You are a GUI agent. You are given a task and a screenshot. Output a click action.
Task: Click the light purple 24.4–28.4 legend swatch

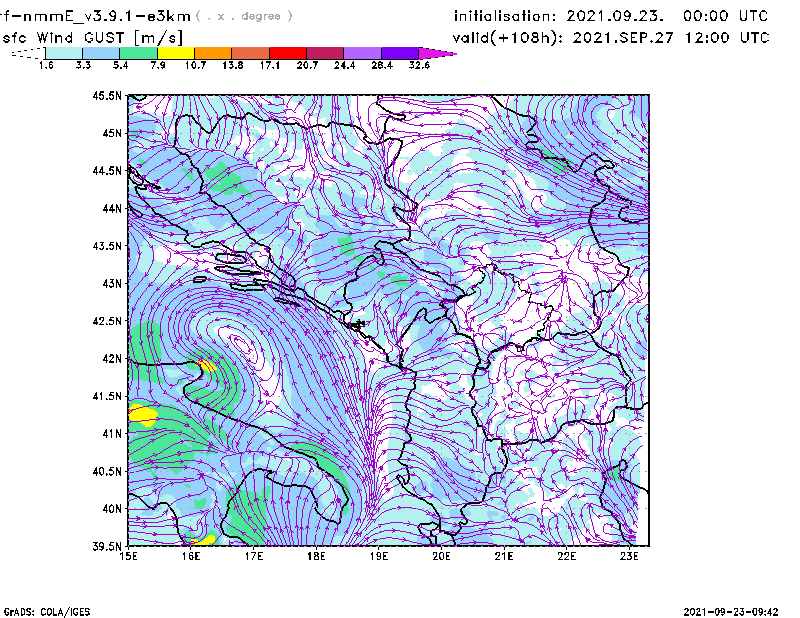tap(362, 53)
